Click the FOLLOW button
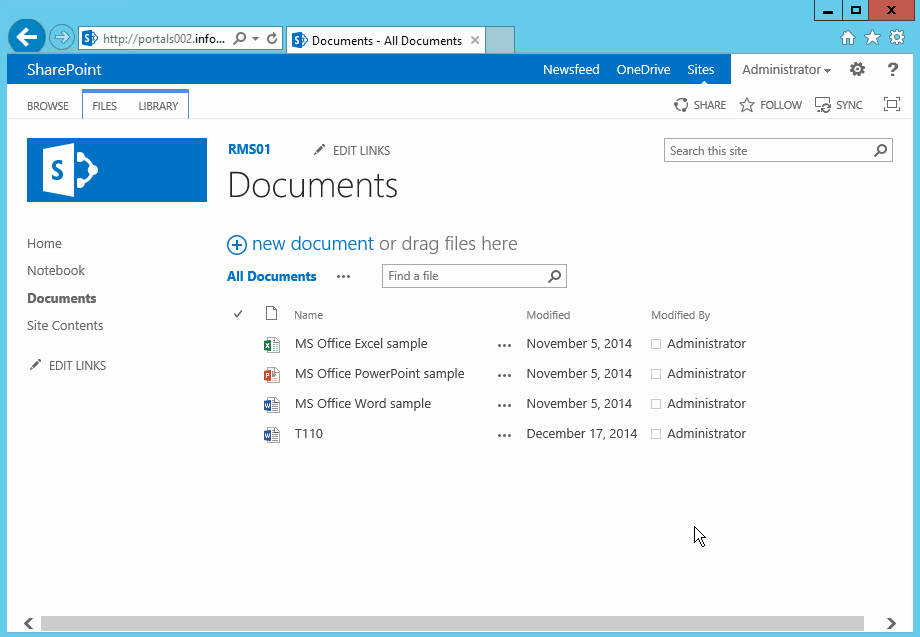Image resolution: width=920 pixels, height=637 pixels. [770, 105]
